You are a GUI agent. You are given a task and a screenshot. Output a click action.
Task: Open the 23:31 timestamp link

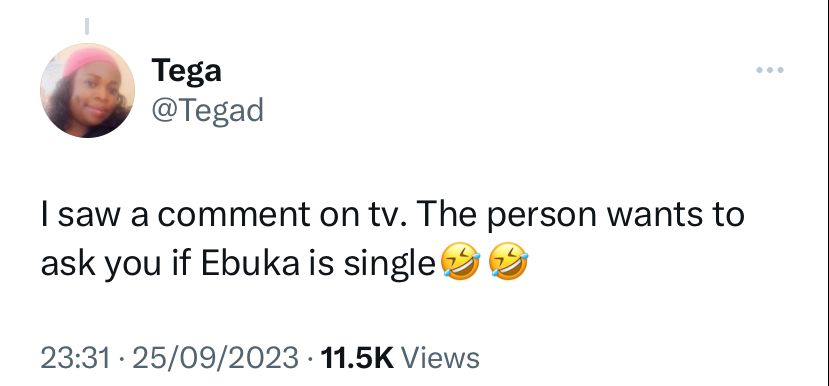point(76,358)
